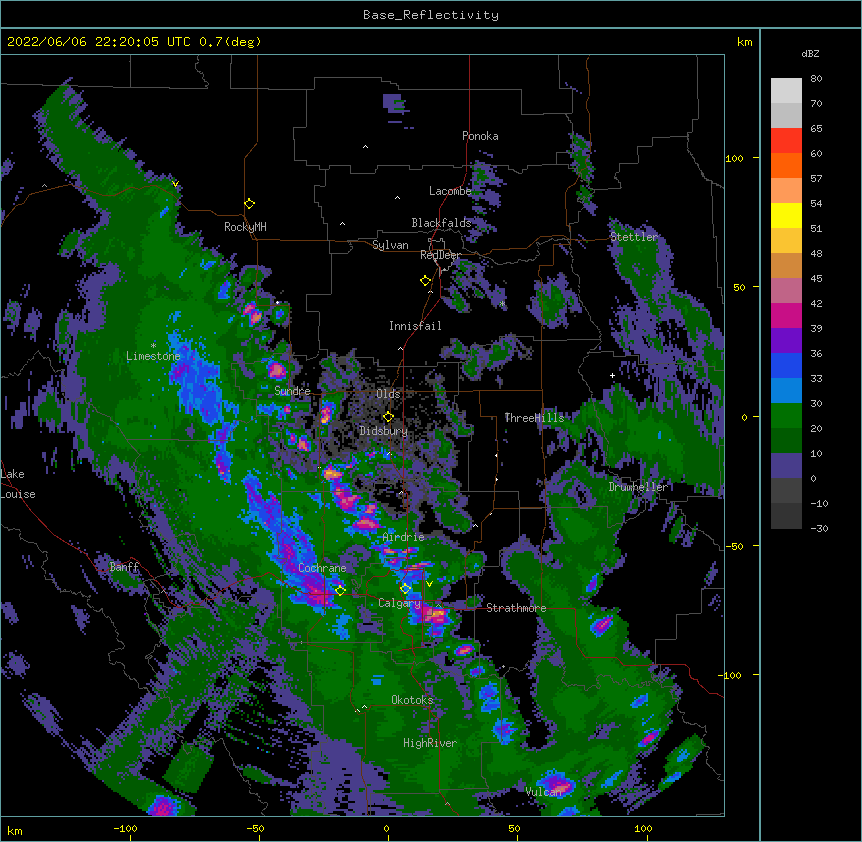Select the Stettler city label
The width and height of the screenshot is (862, 842).
(634, 237)
